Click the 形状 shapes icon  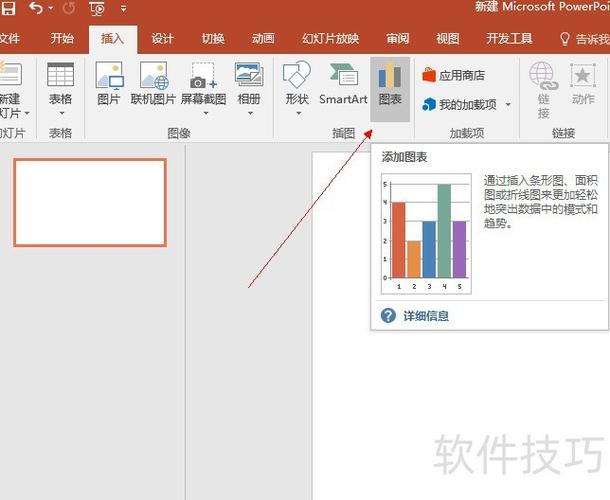click(x=297, y=75)
